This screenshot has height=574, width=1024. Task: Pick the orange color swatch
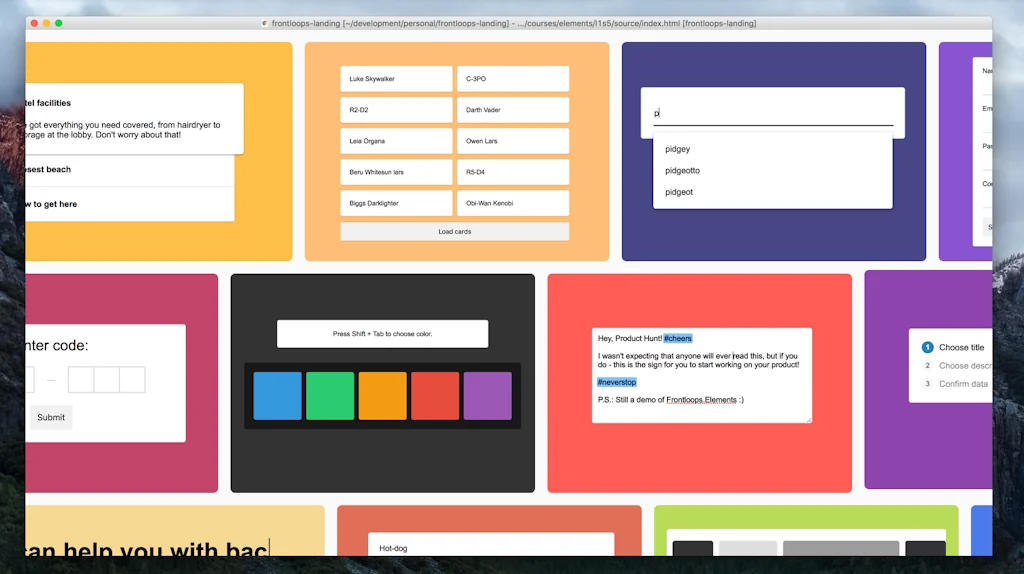tap(383, 396)
